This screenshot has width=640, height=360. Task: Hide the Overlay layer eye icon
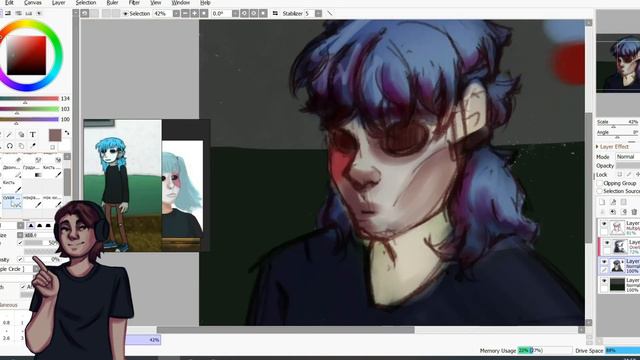click(607, 243)
